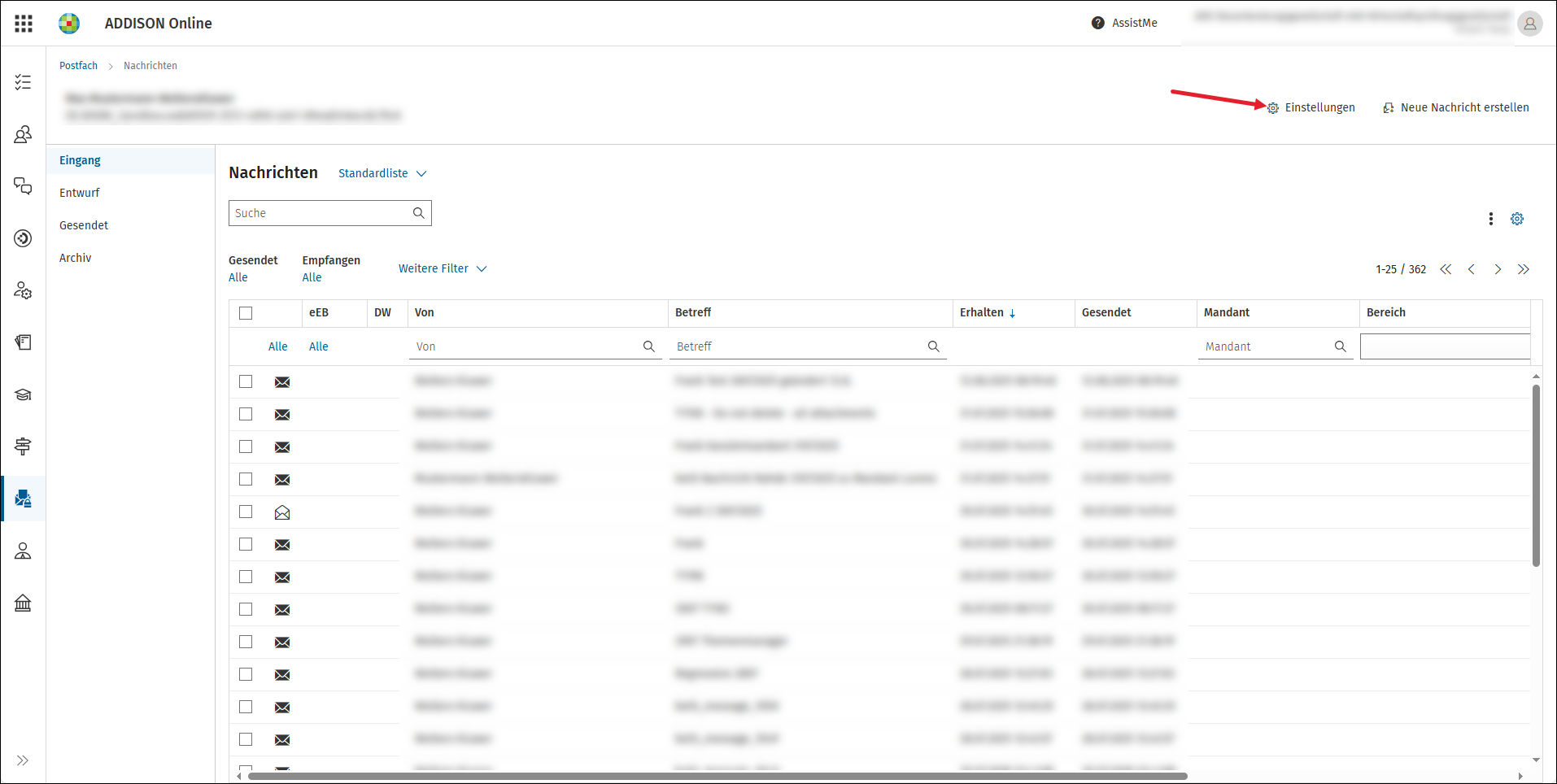
Task: Expand the Standardliste dropdown
Action: point(382,173)
